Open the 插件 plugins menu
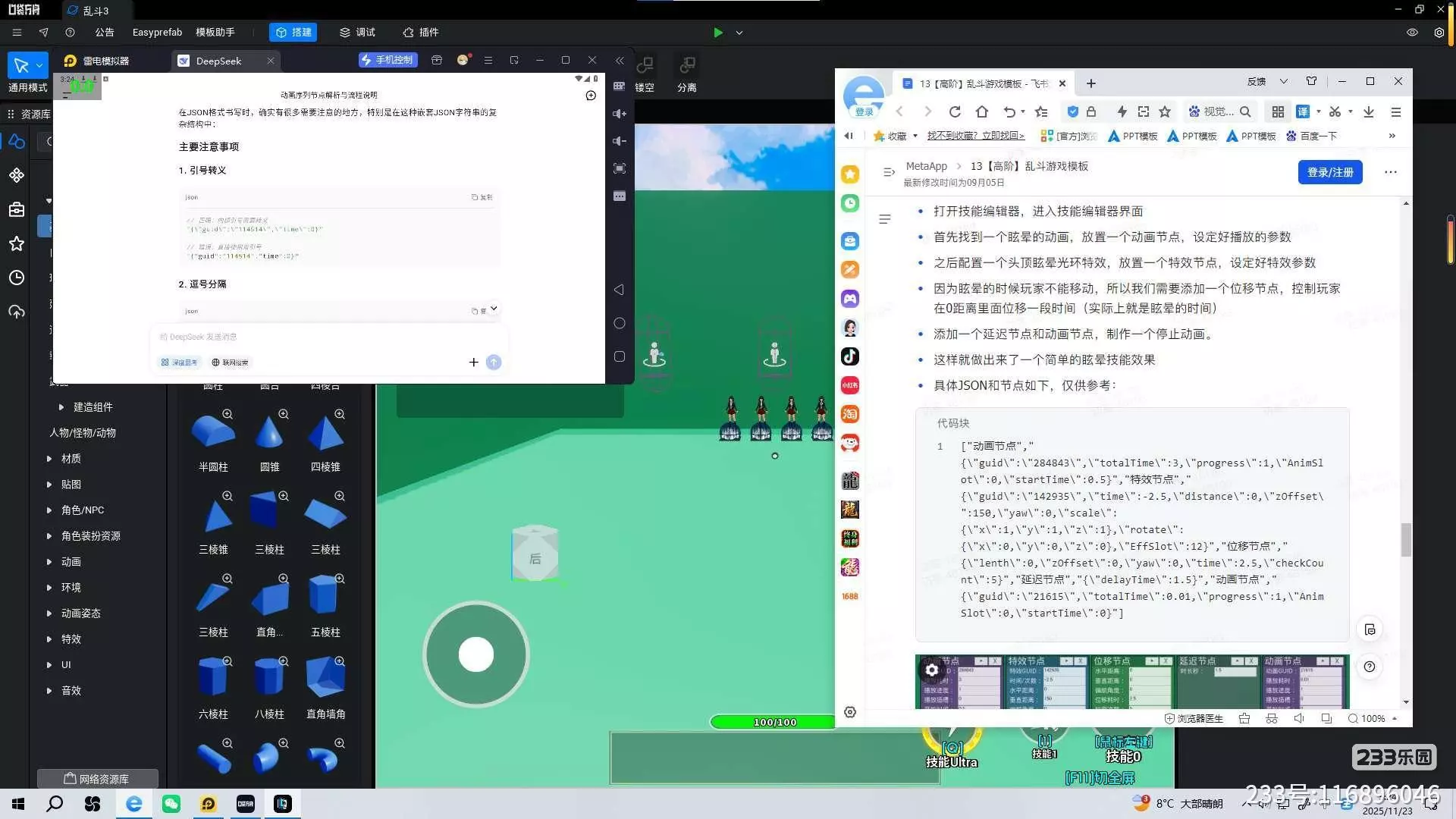This screenshot has height=819, width=1456. tap(421, 33)
